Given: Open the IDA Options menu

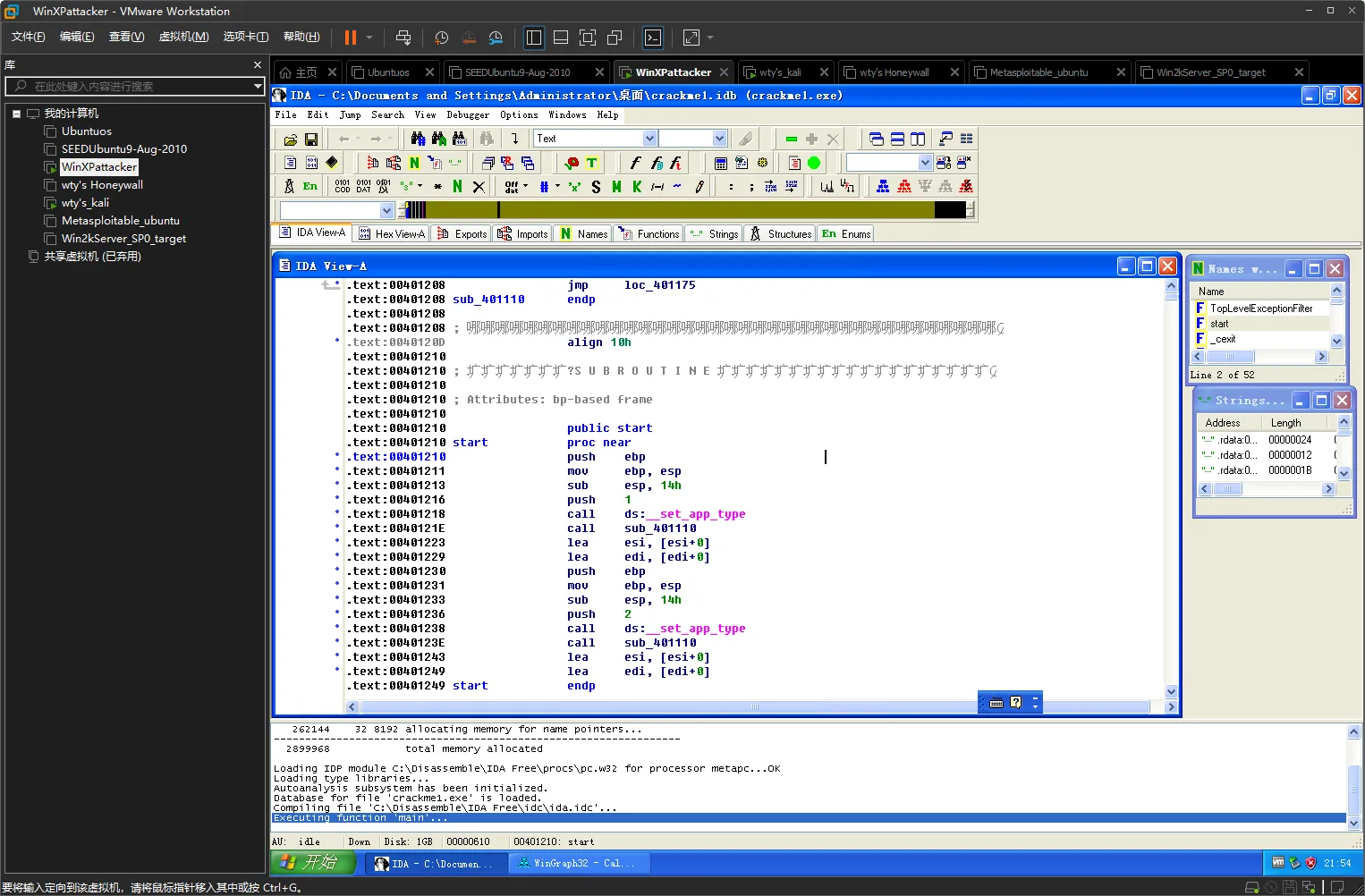Looking at the screenshot, I should [519, 115].
